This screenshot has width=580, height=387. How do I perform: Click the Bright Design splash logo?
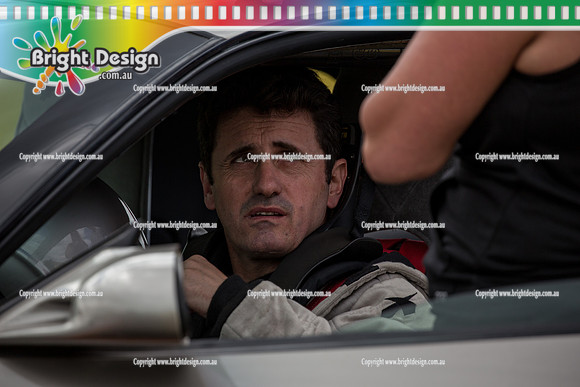(x=86, y=55)
